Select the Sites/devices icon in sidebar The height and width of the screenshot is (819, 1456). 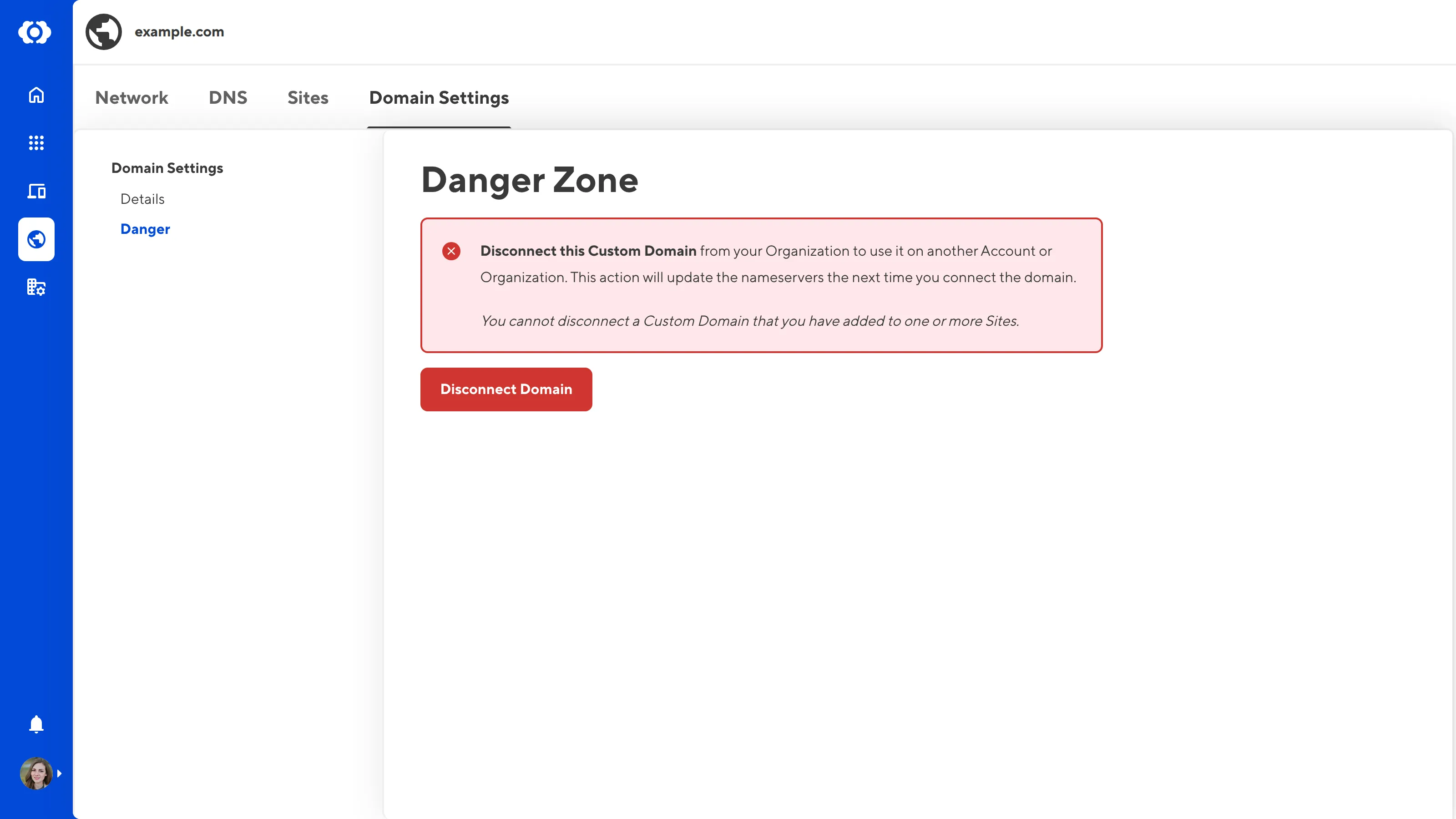pos(36,192)
